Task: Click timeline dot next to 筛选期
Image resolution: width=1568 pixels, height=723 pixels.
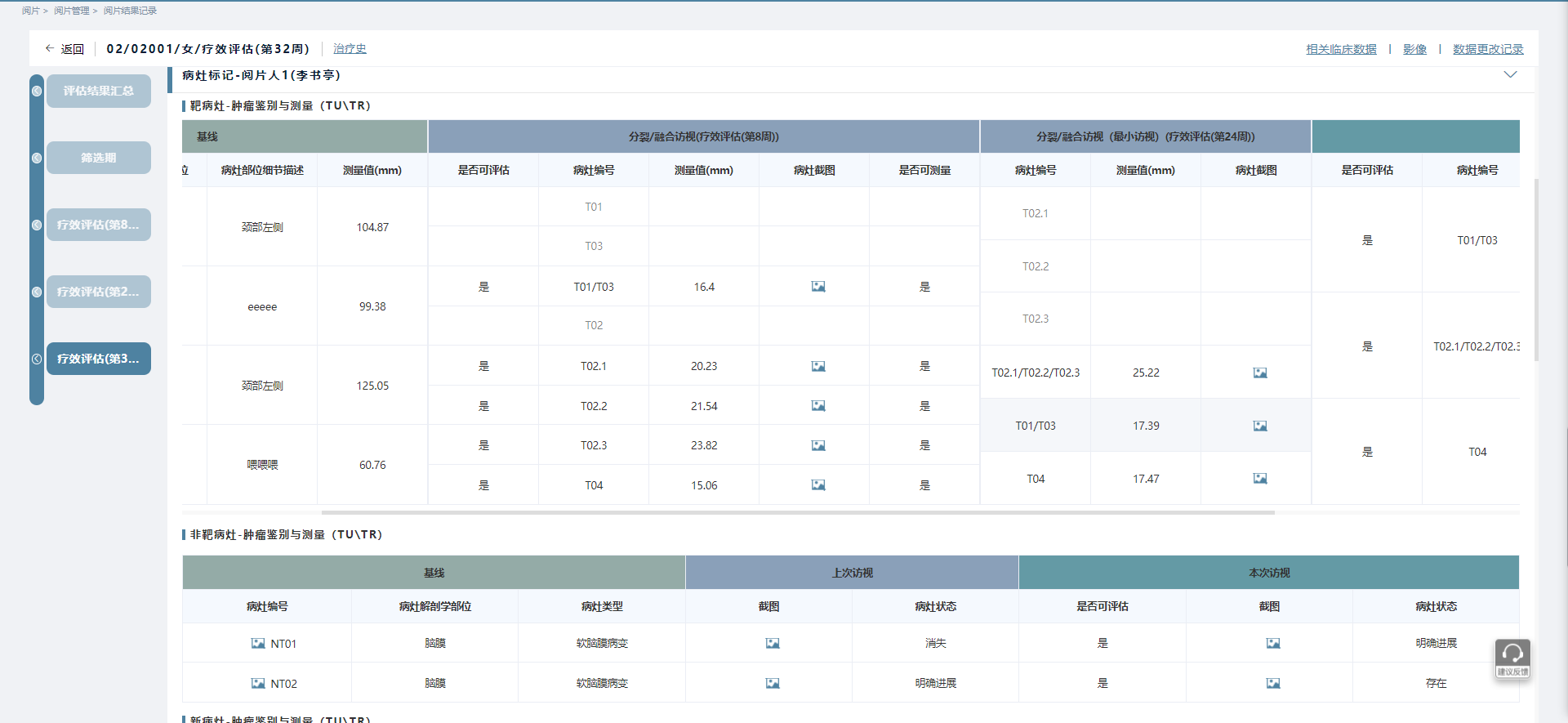Action: pyautogui.click(x=37, y=158)
